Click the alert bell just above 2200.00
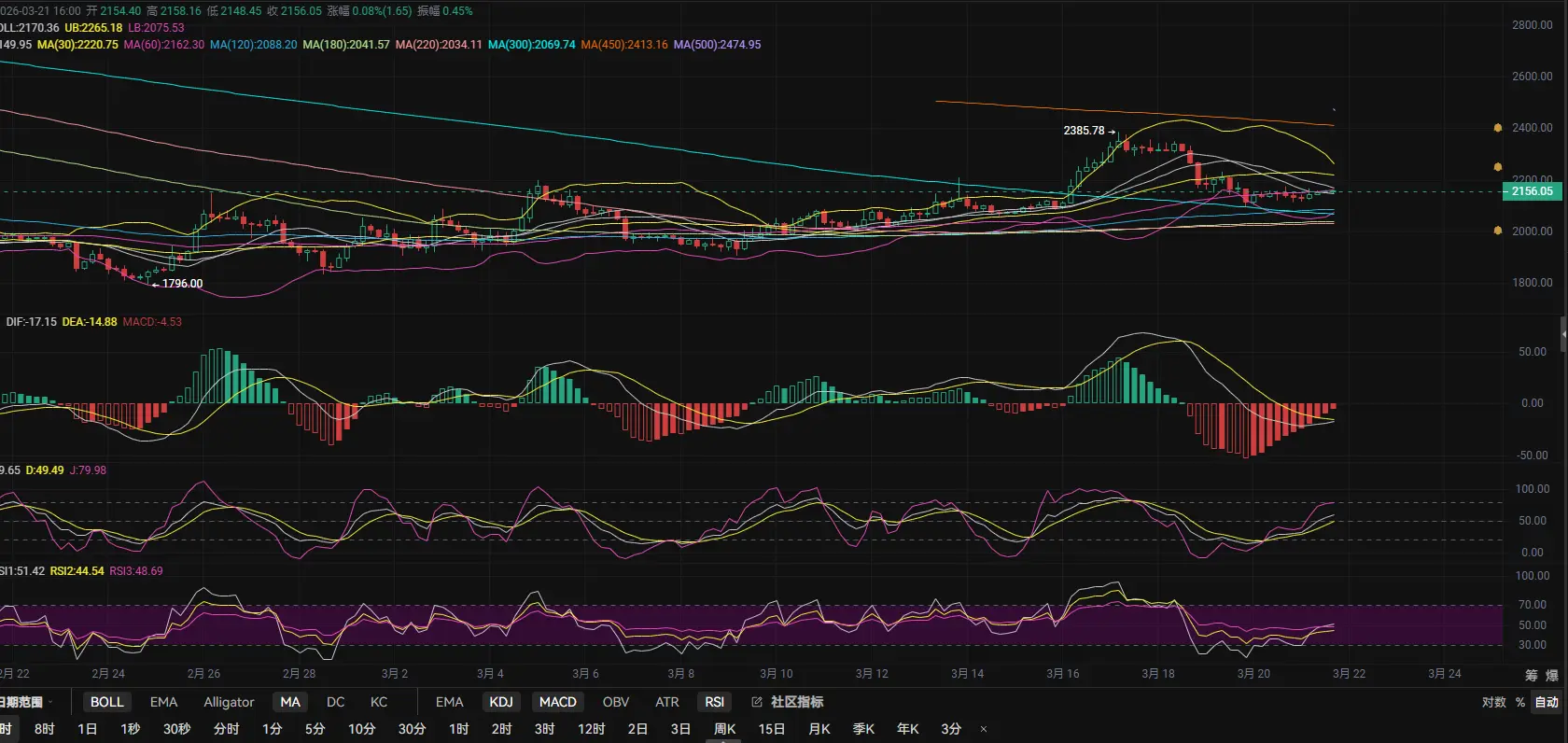The width and height of the screenshot is (1568, 743). [x=1498, y=167]
